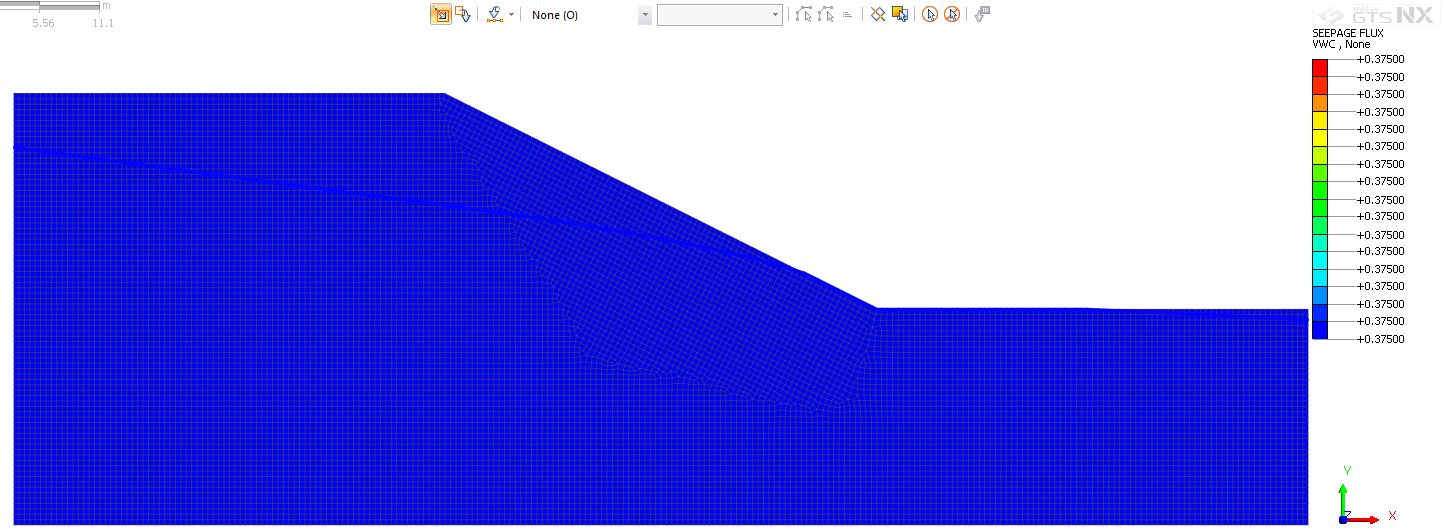Select the node snap filter icon
Viewport: 1445px width, 530px height.
click(494, 14)
